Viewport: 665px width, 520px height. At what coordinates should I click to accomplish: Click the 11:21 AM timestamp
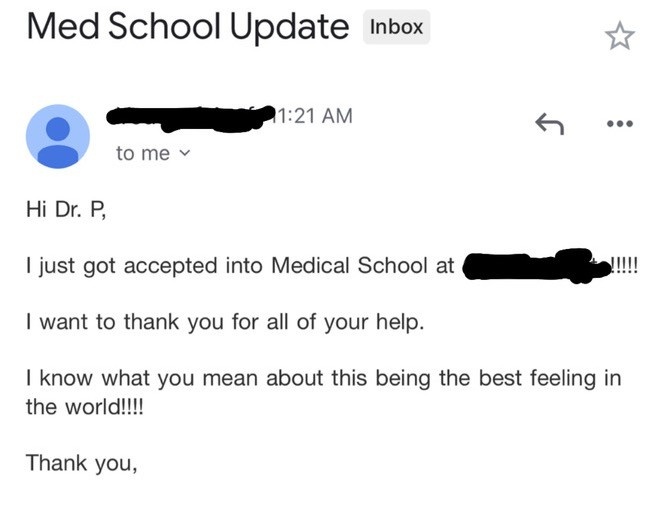coord(315,116)
